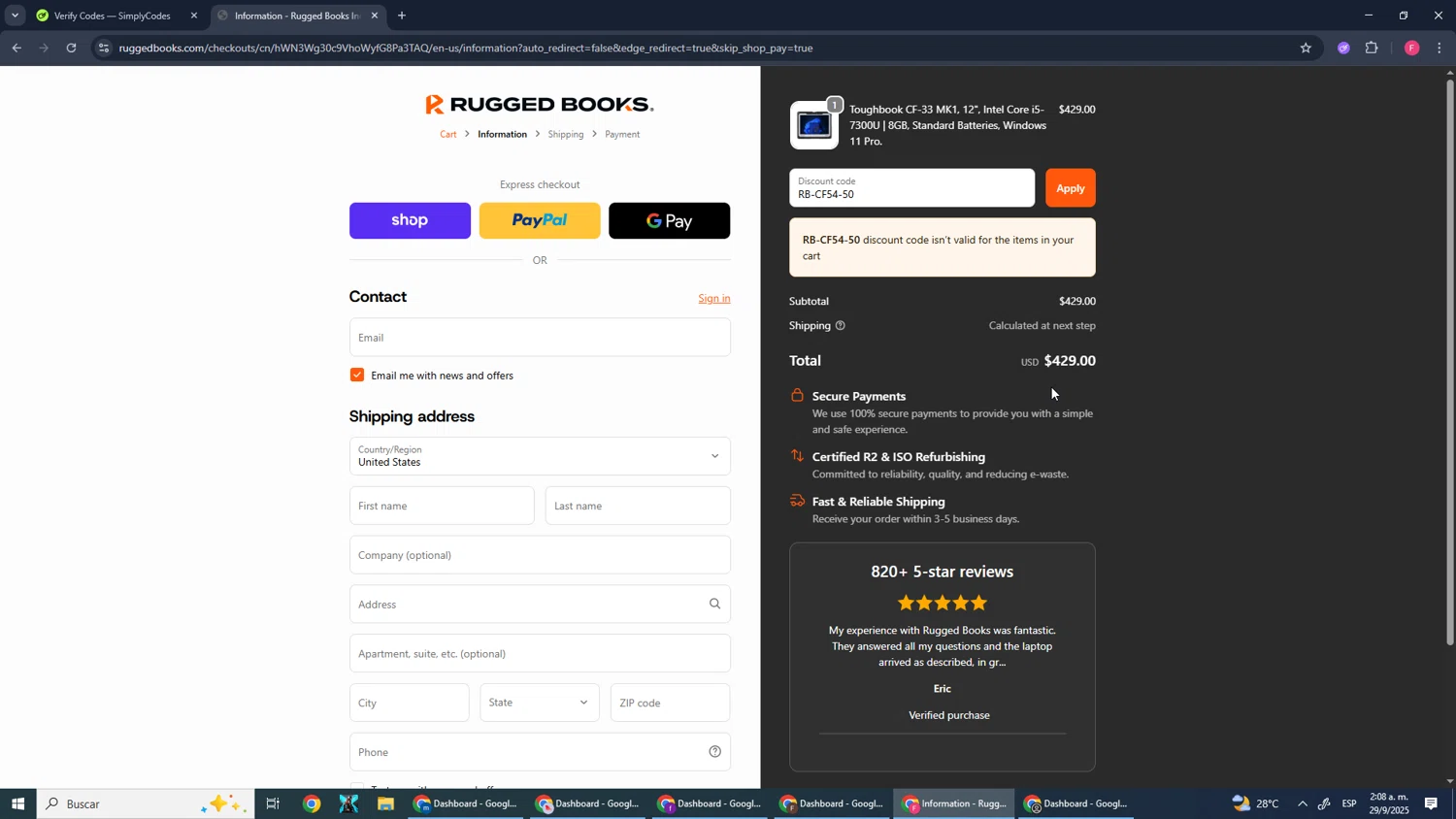Select the Payment breadcrumb step
Image resolution: width=1456 pixels, height=819 pixels.
622,134
